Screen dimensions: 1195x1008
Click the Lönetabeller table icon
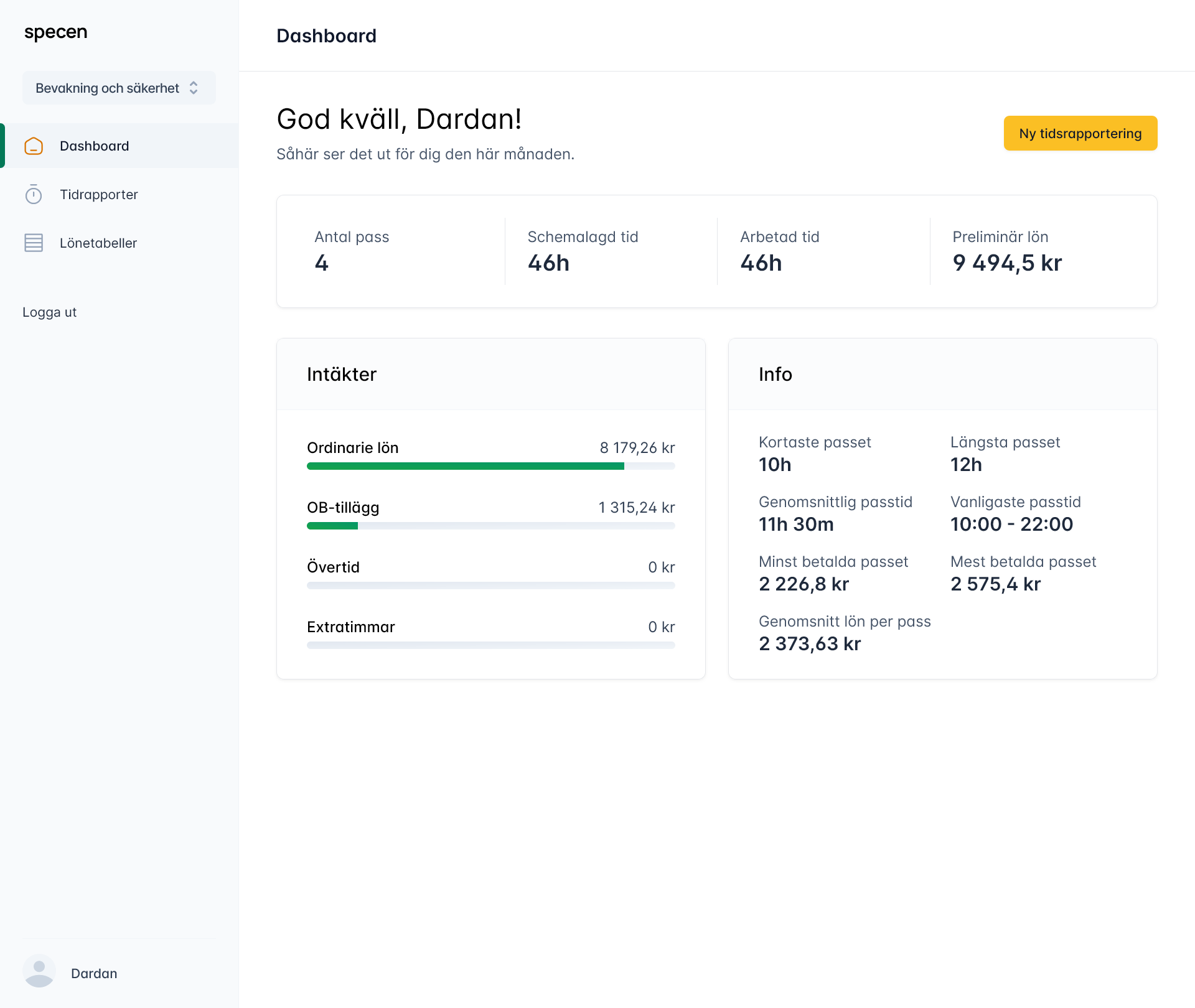click(x=34, y=243)
